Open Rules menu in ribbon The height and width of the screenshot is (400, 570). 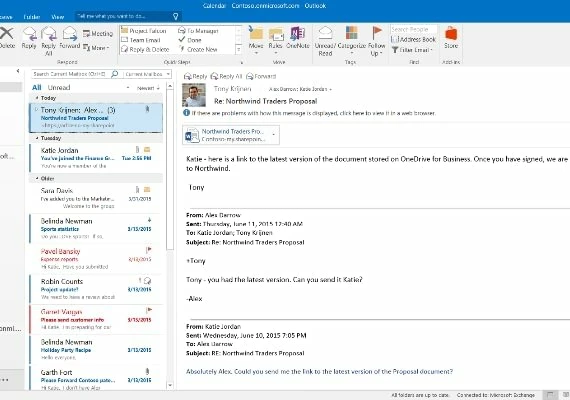(276, 41)
